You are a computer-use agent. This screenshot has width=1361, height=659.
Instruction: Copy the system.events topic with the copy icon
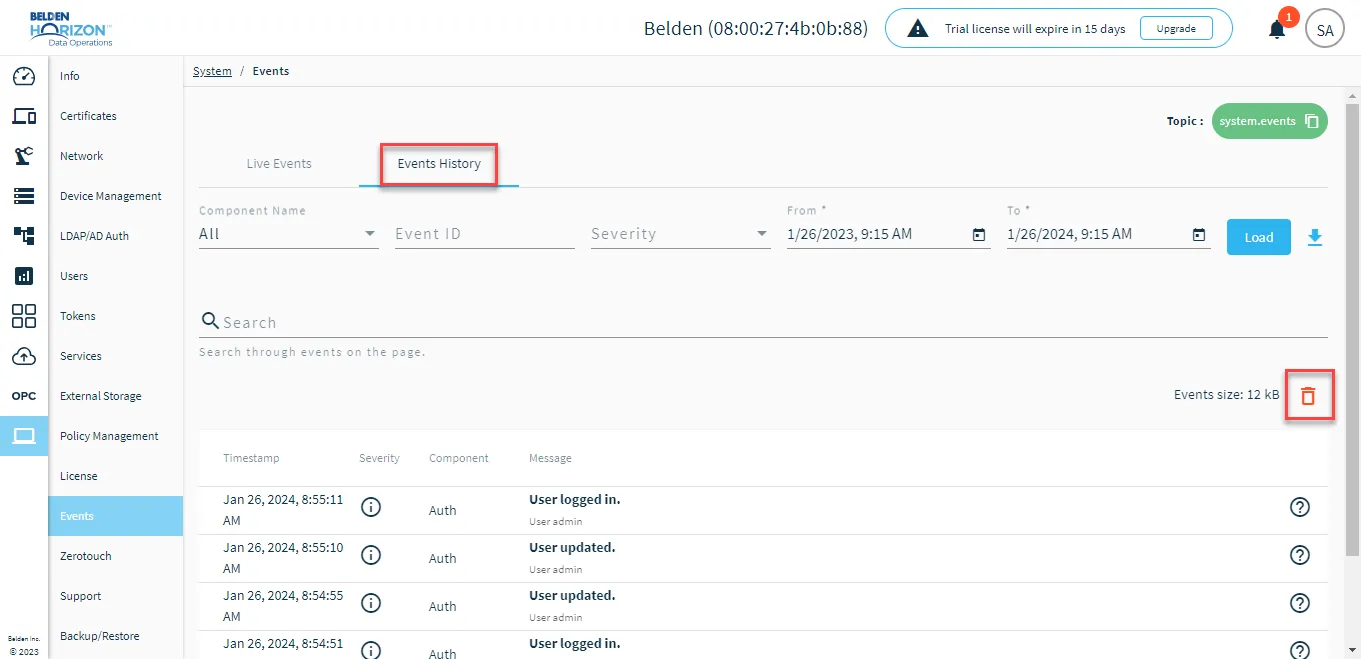click(x=1312, y=121)
